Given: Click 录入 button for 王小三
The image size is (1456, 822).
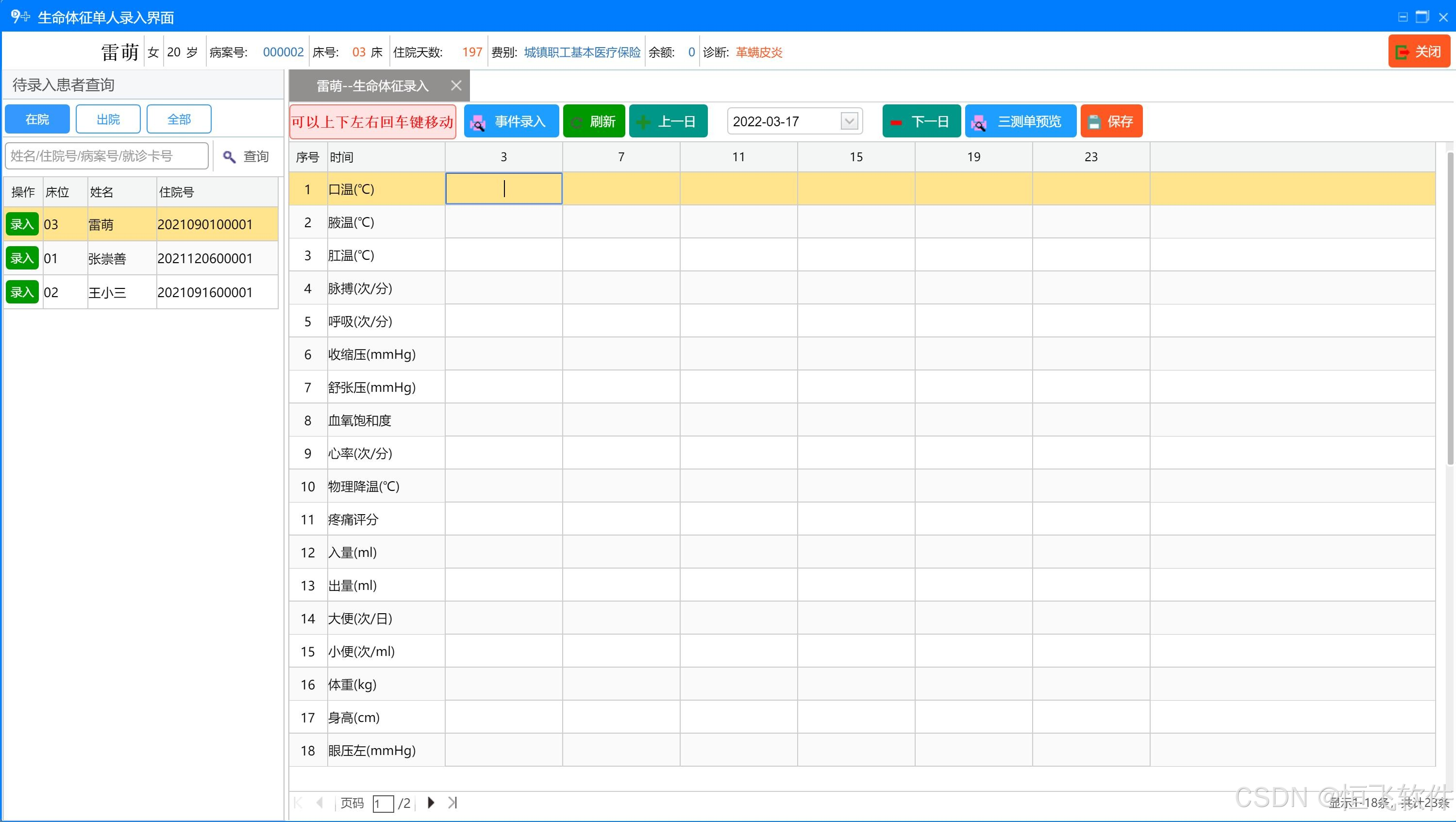Looking at the screenshot, I should click(x=22, y=292).
